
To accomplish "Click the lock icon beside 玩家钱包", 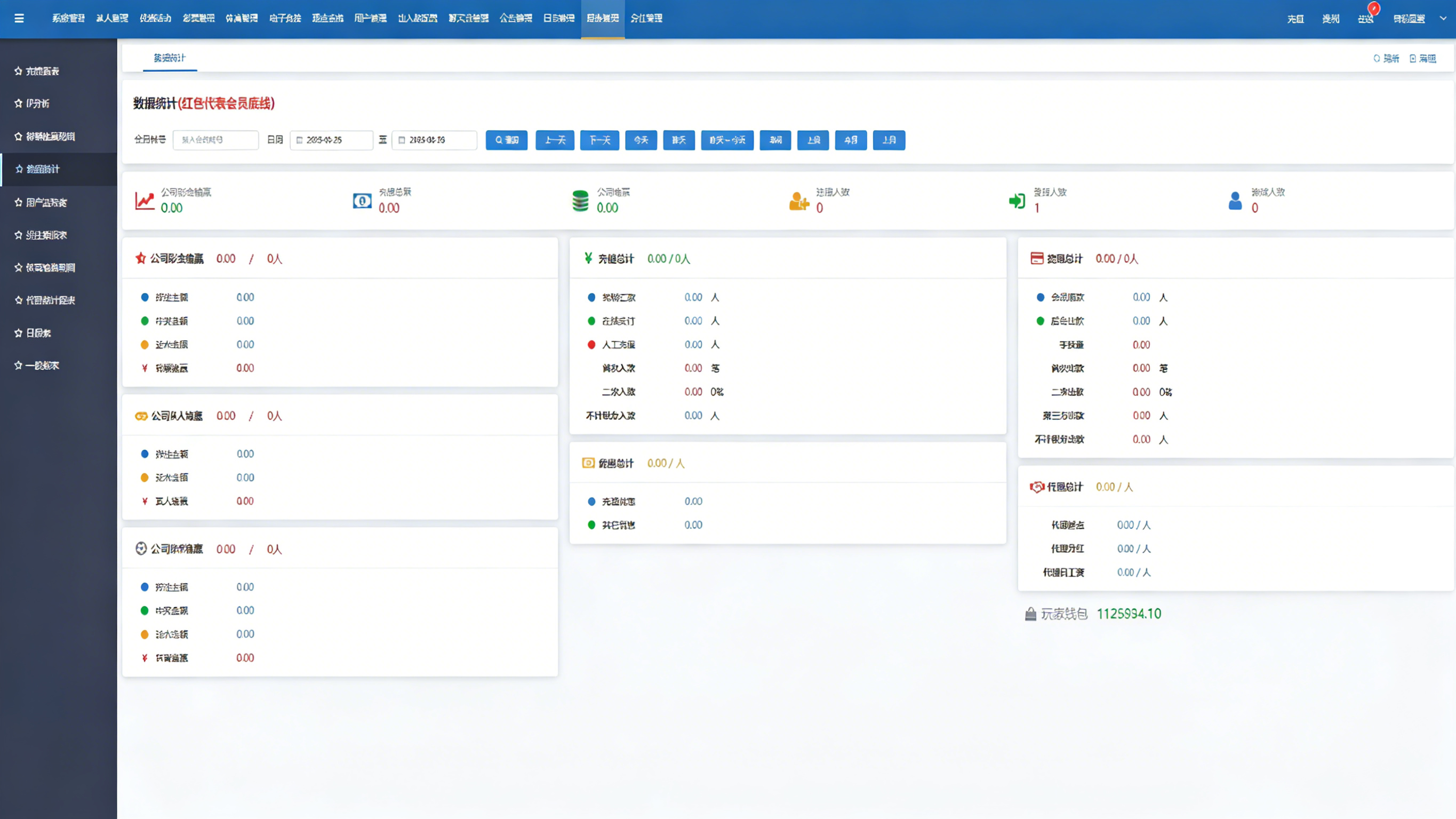I will pos(1030,614).
